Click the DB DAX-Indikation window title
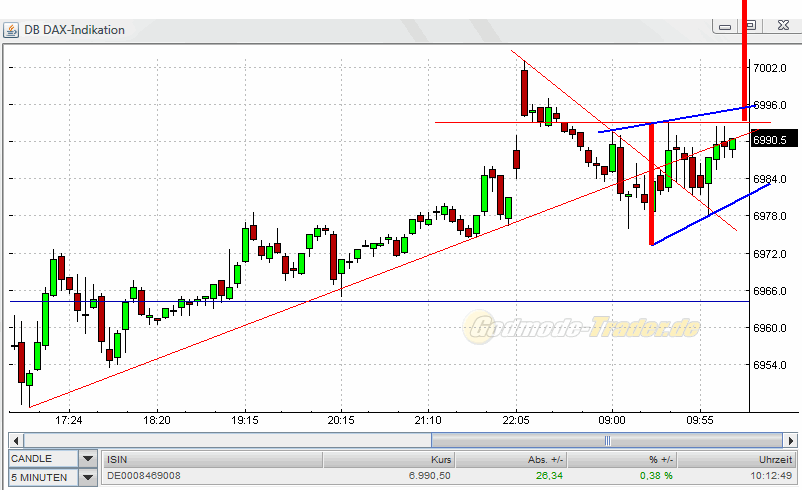This screenshot has height=490, width=802. pos(75,30)
